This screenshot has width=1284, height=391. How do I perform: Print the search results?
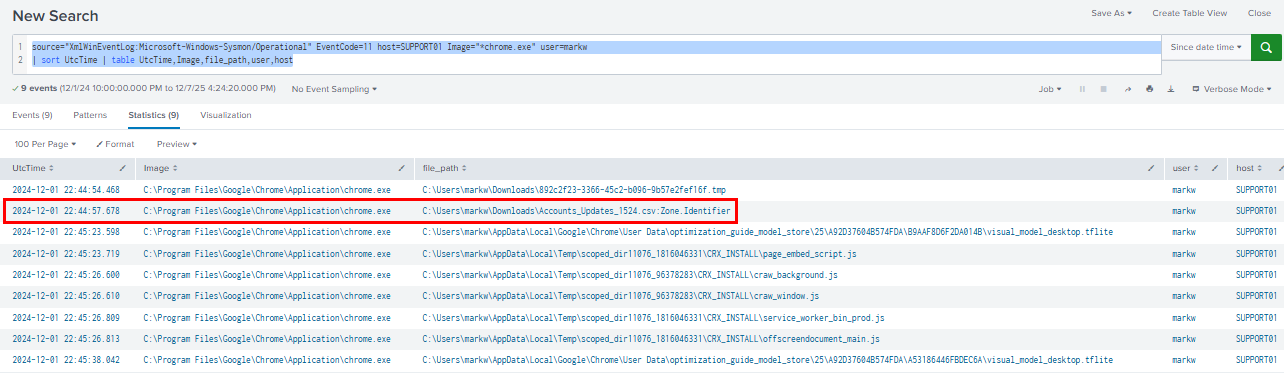(x=1149, y=89)
